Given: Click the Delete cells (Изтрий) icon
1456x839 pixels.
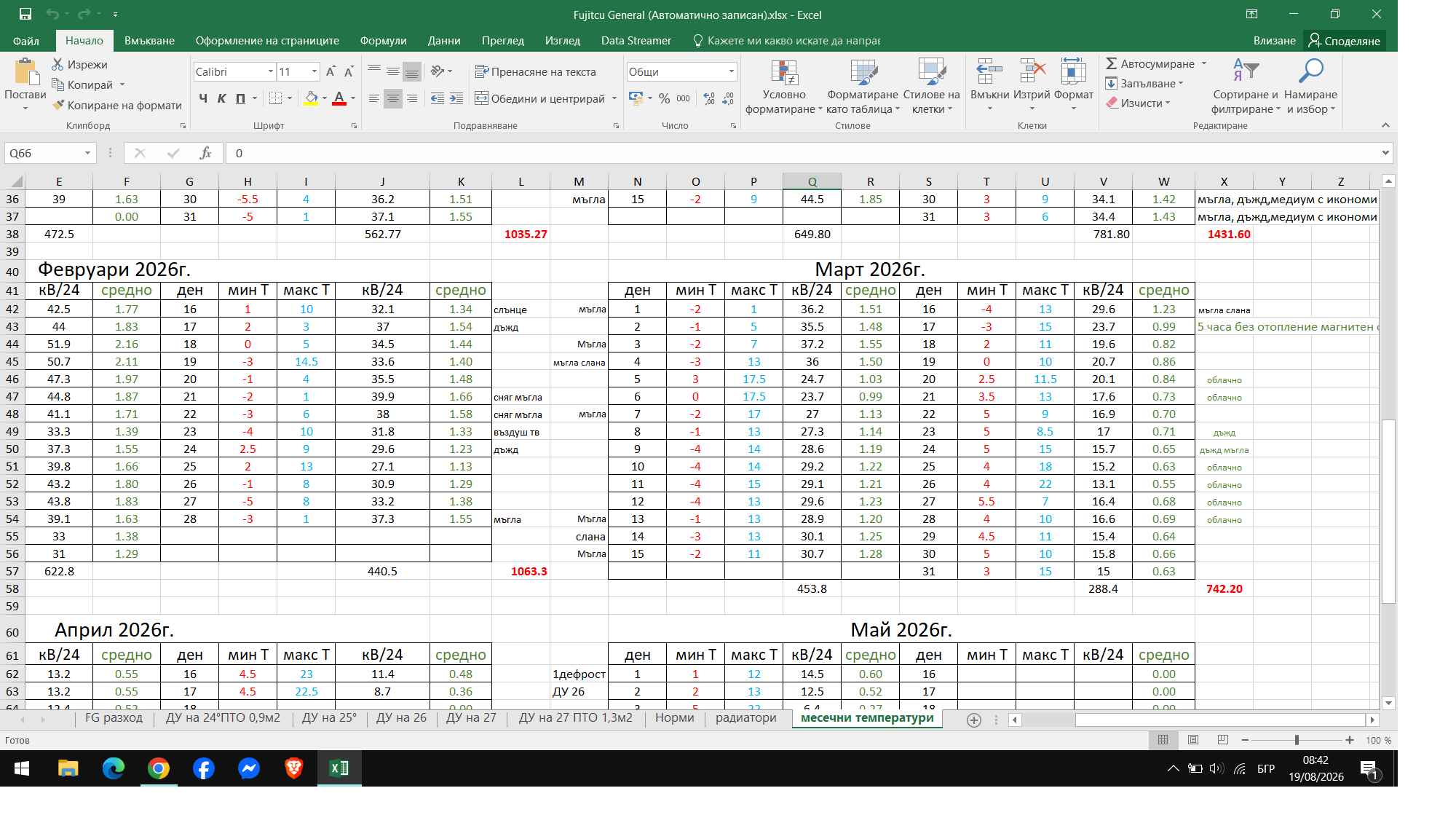Looking at the screenshot, I should 1032,71.
